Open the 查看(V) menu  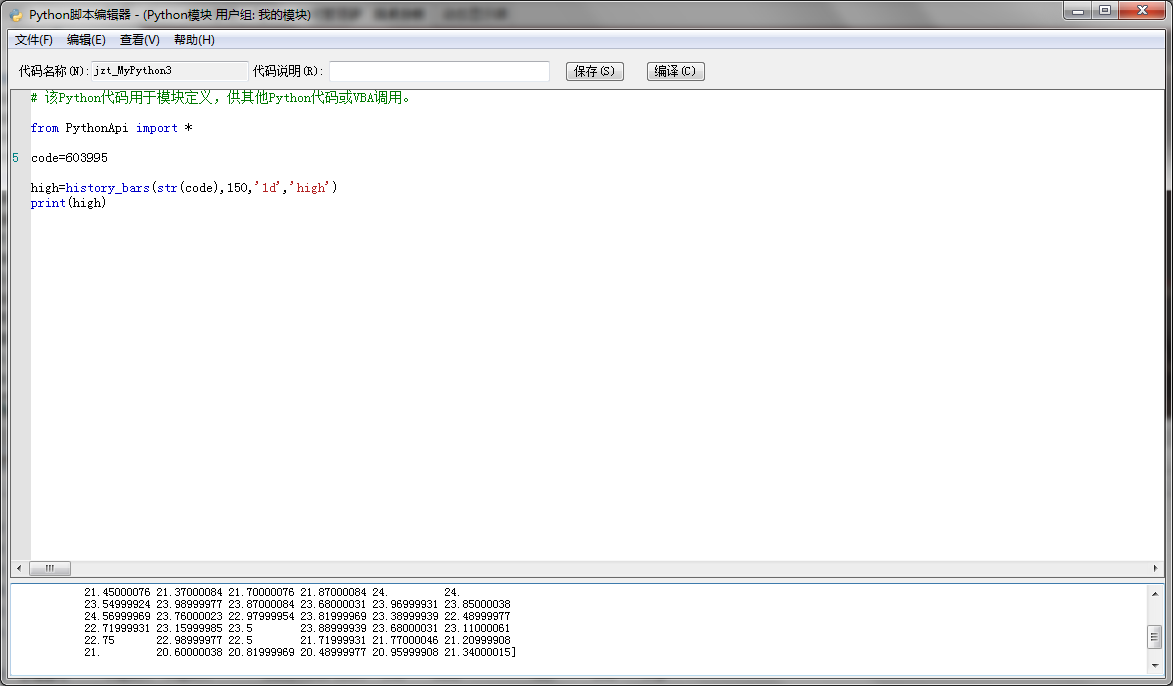coord(140,40)
